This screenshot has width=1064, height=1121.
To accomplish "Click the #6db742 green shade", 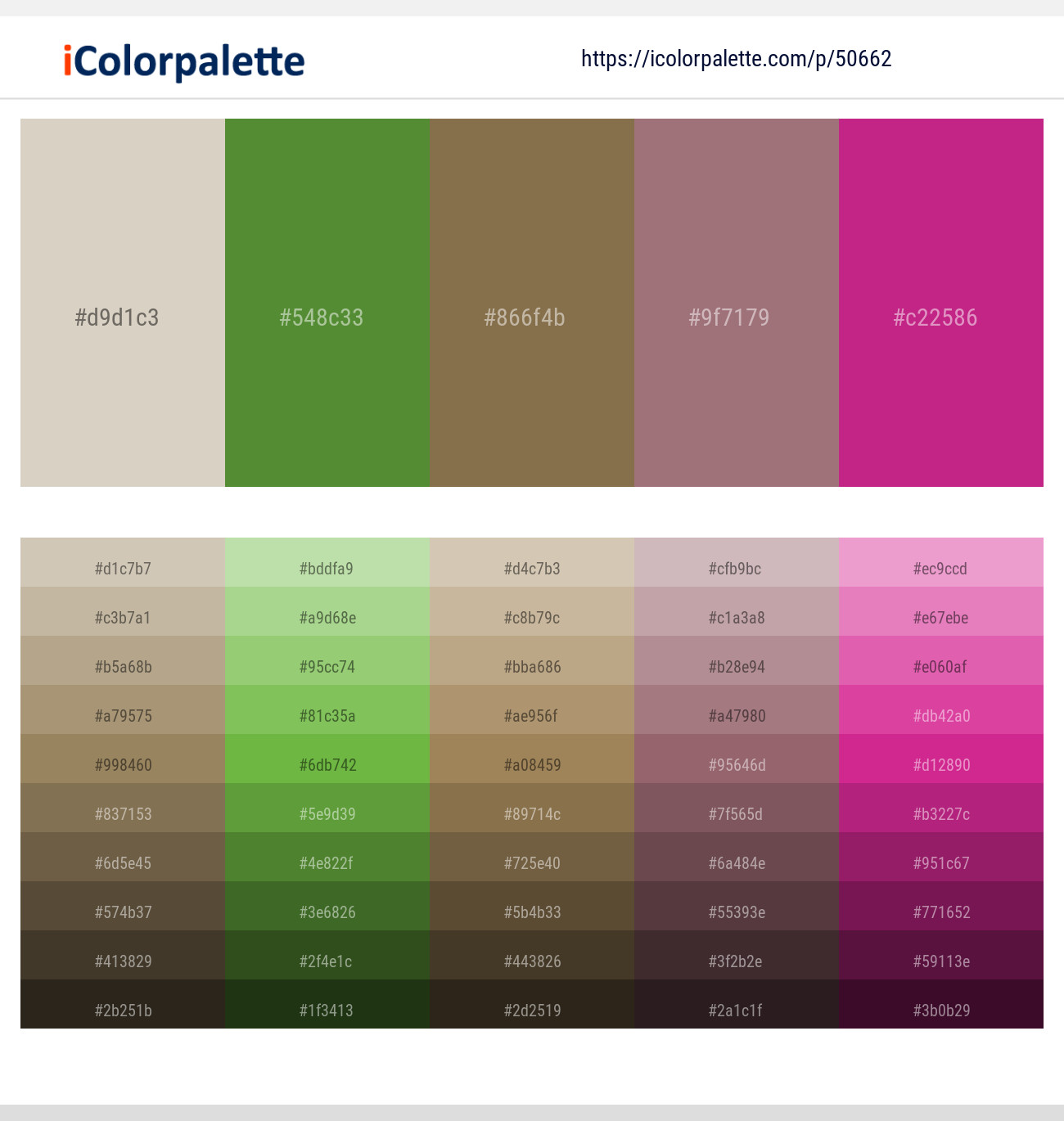I will 327,765.
